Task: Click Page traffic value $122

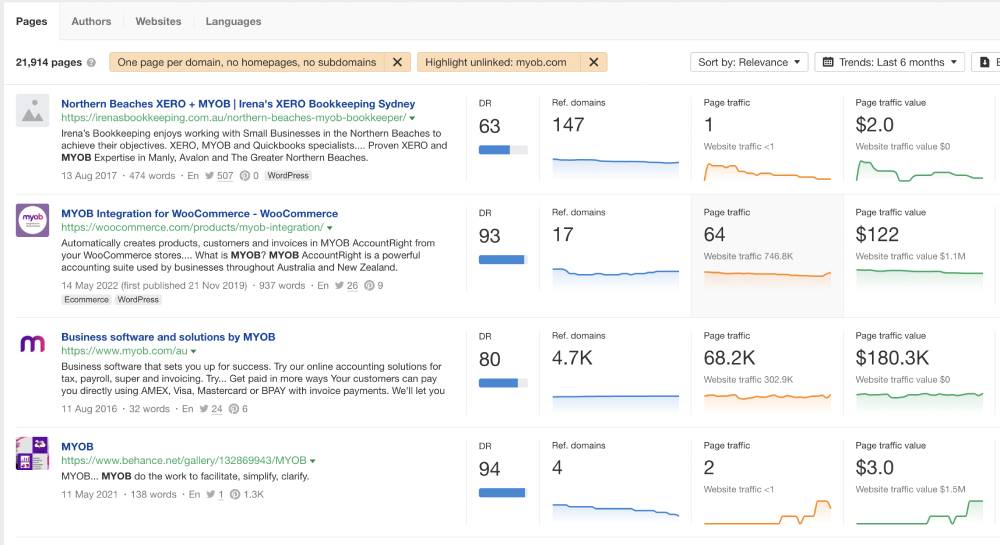Action: tap(877, 235)
